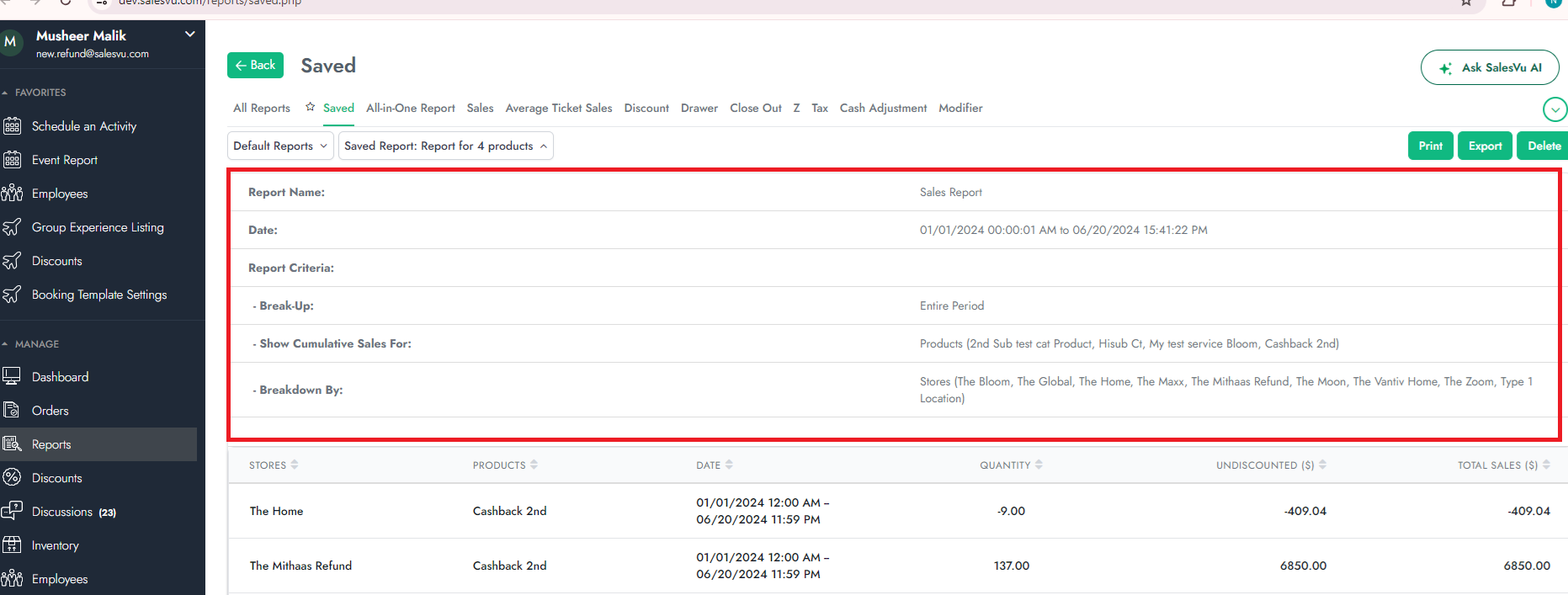
Task: Sort by the Products column arrows
Action: pos(534,465)
